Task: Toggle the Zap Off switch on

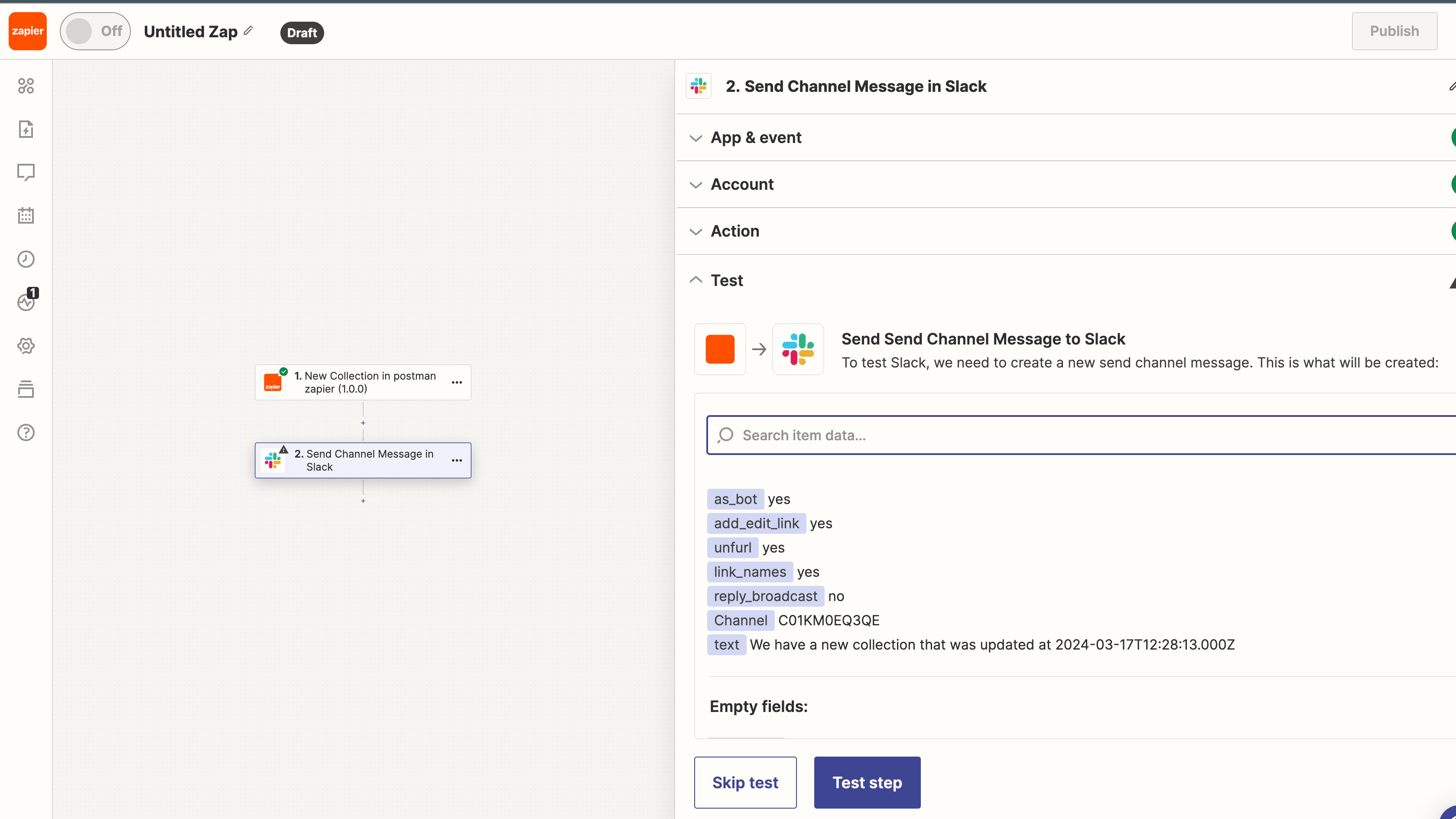Action: [x=95, y=31]
